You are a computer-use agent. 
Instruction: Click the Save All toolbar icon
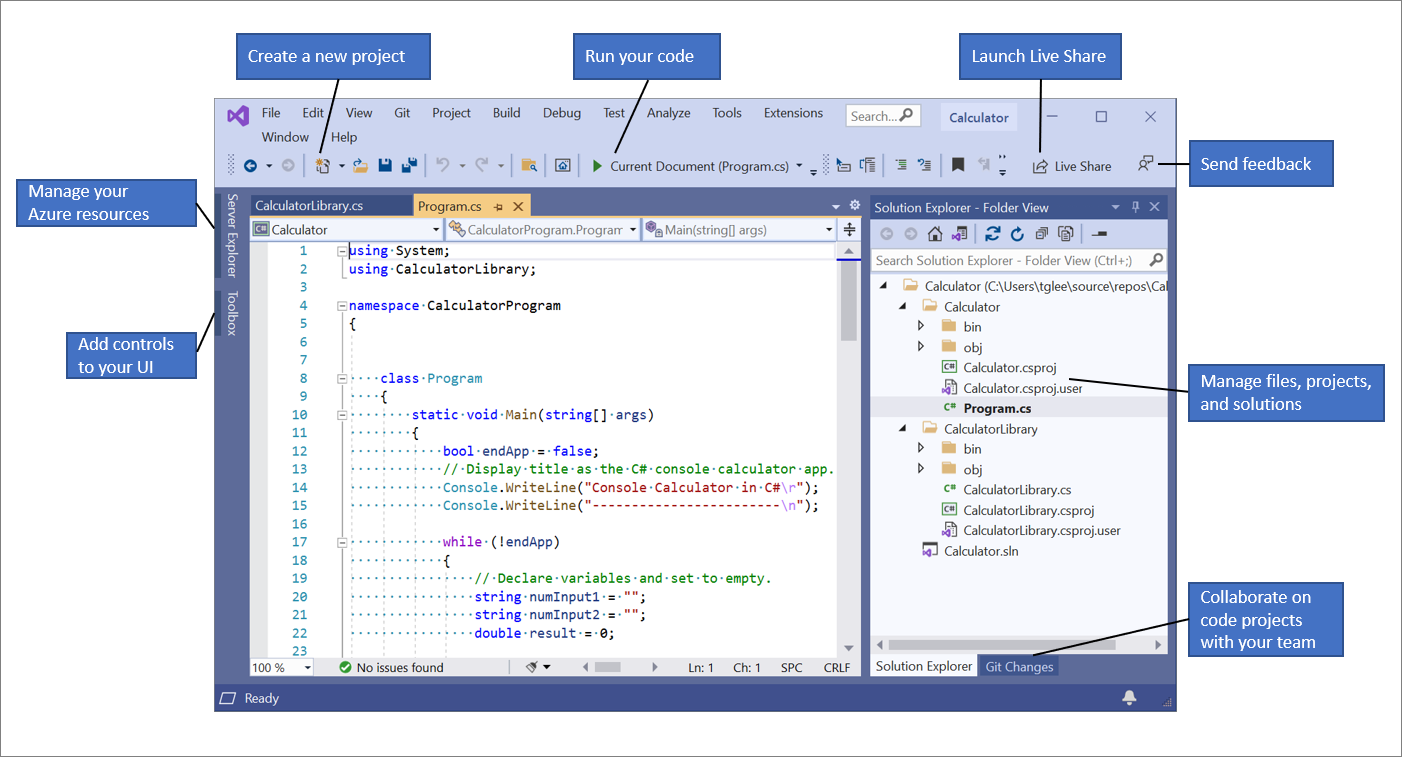[x=409, y=165]
